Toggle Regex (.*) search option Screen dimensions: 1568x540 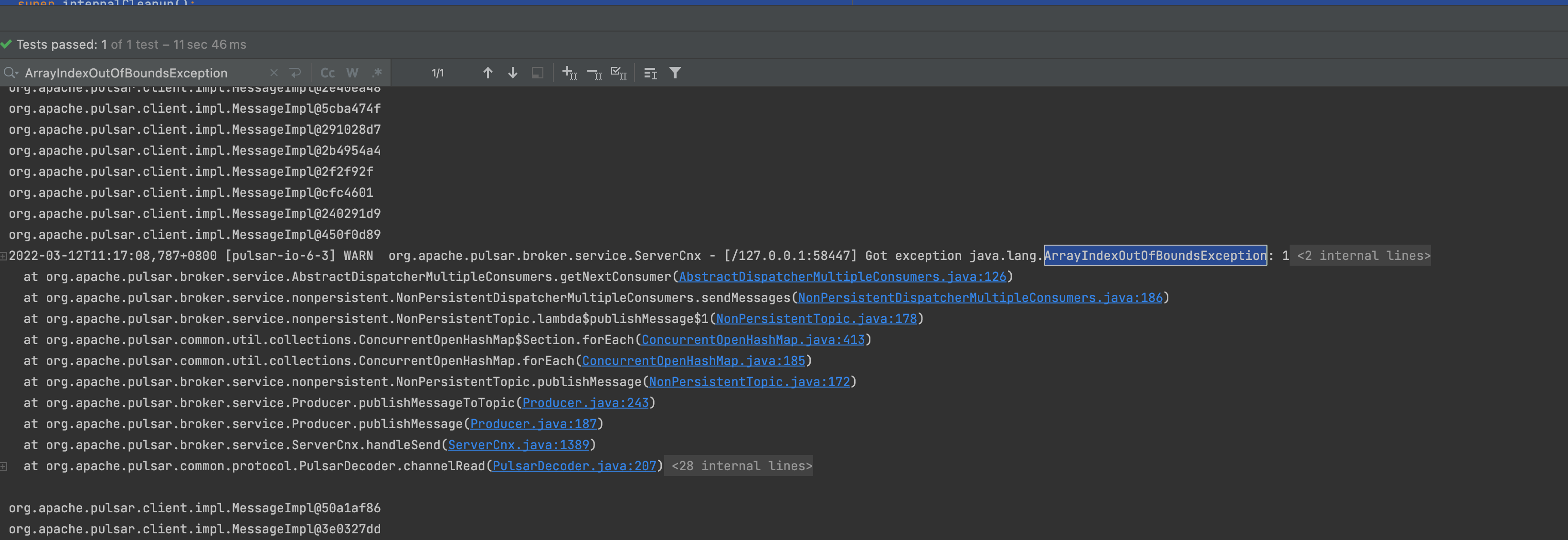[377, 73]
